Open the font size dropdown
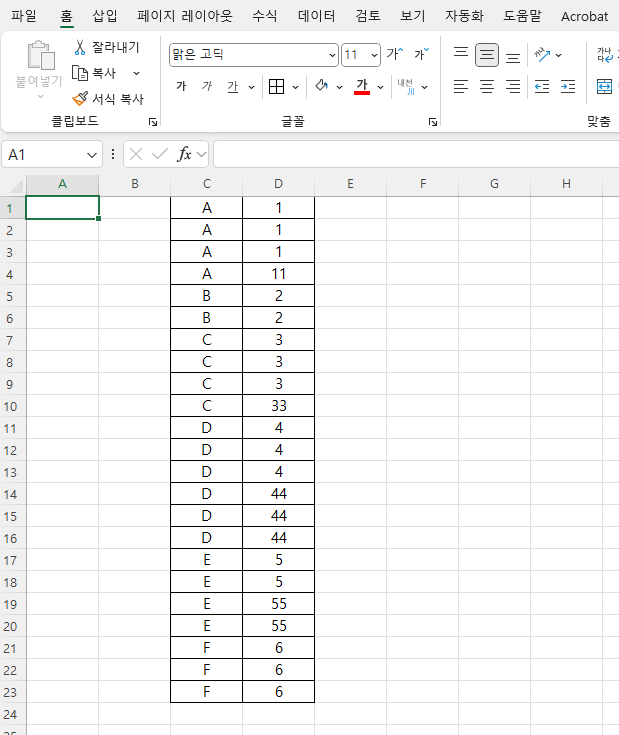This screenshot has height=735, width=619. click(x=374, y=55)
